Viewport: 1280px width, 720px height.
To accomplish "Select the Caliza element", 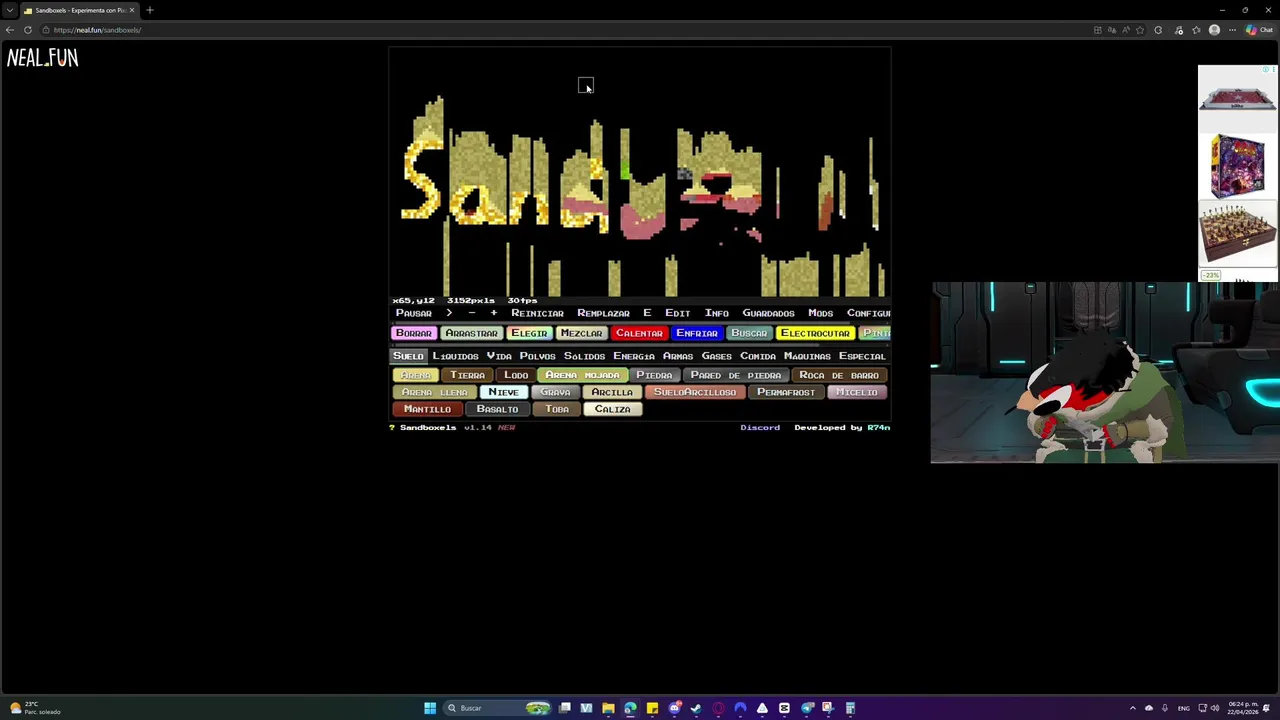I will click(612, 409).
